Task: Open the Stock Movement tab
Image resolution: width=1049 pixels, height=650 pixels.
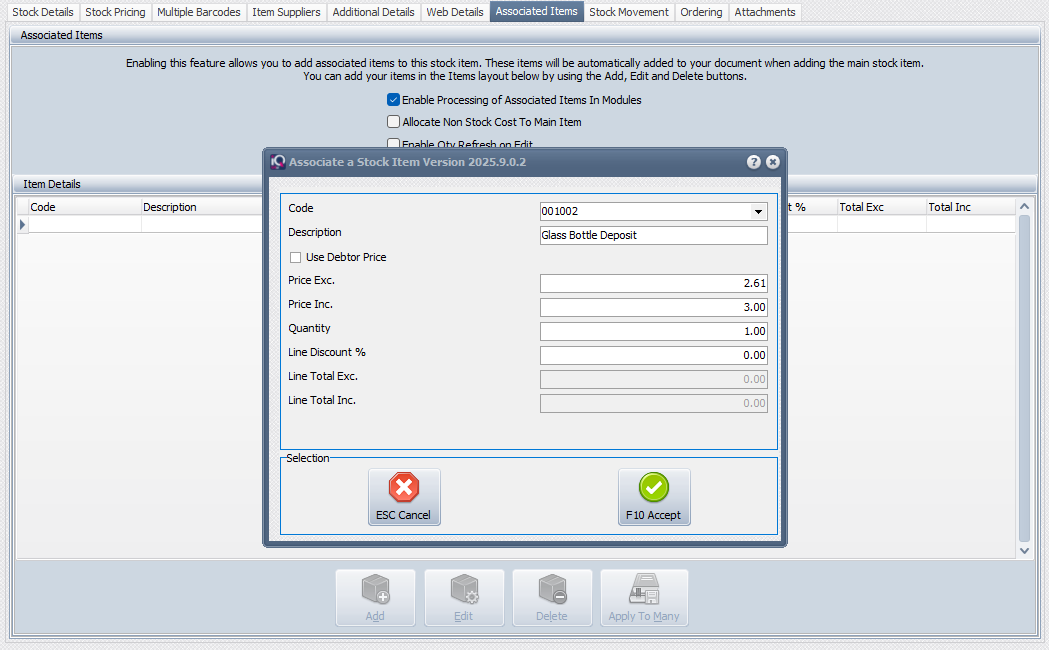Action: coord(629,12)
